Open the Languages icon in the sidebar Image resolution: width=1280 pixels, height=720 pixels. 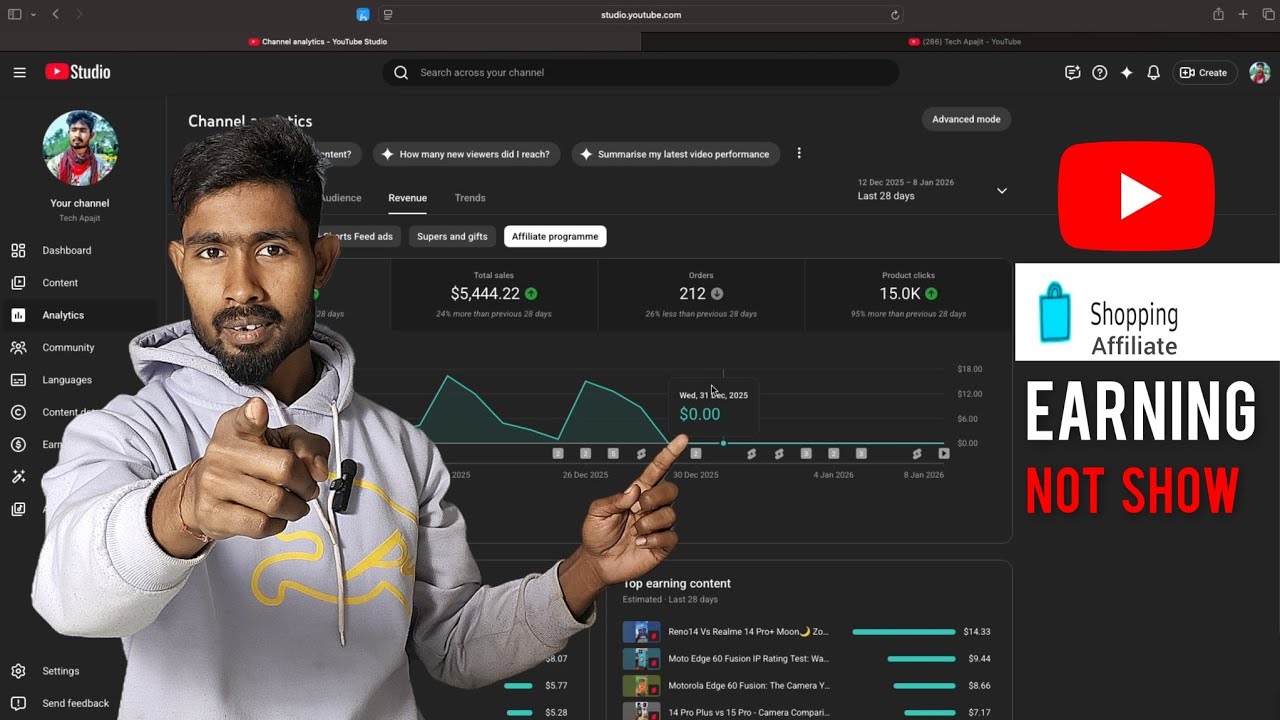pyautogui.click(x=18, y=380)
